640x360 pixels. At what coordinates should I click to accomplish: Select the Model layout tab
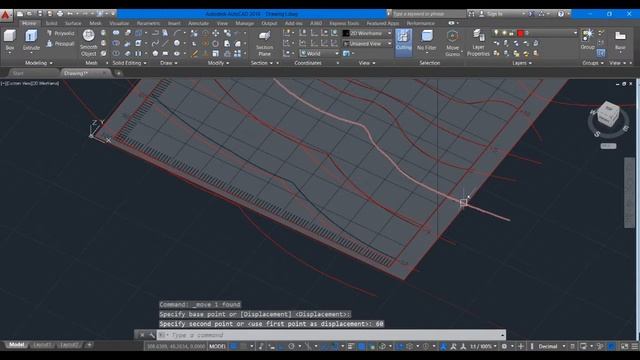pos(17,345)
